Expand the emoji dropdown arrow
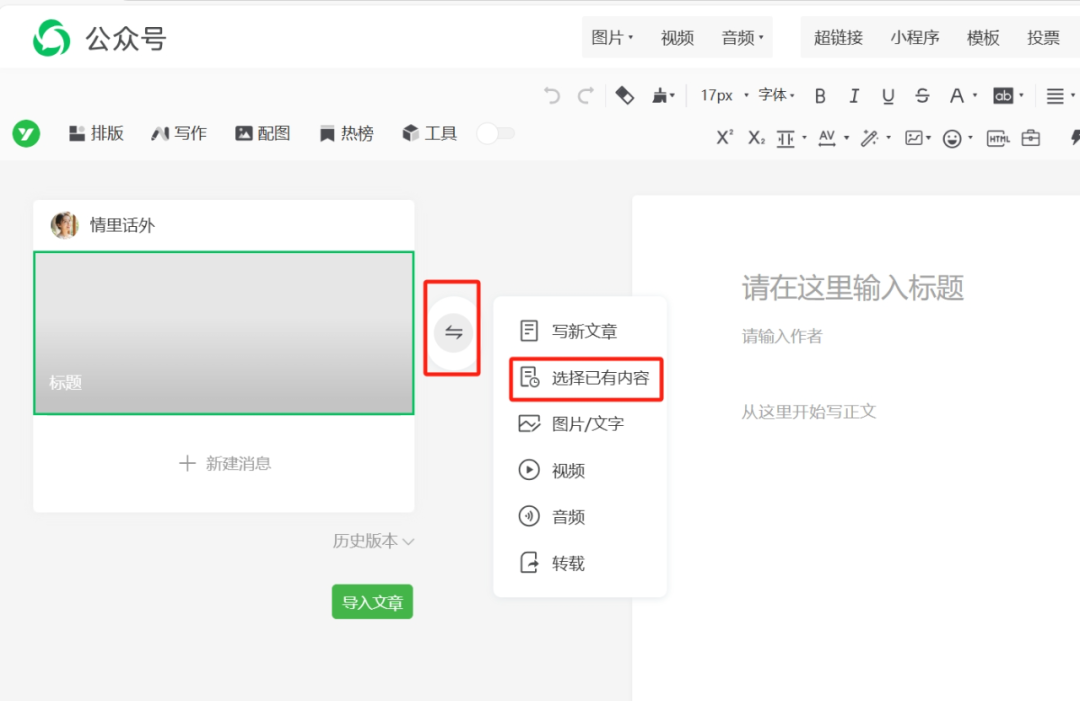Viewport: 1080px width, 701px height. point(970,138)
